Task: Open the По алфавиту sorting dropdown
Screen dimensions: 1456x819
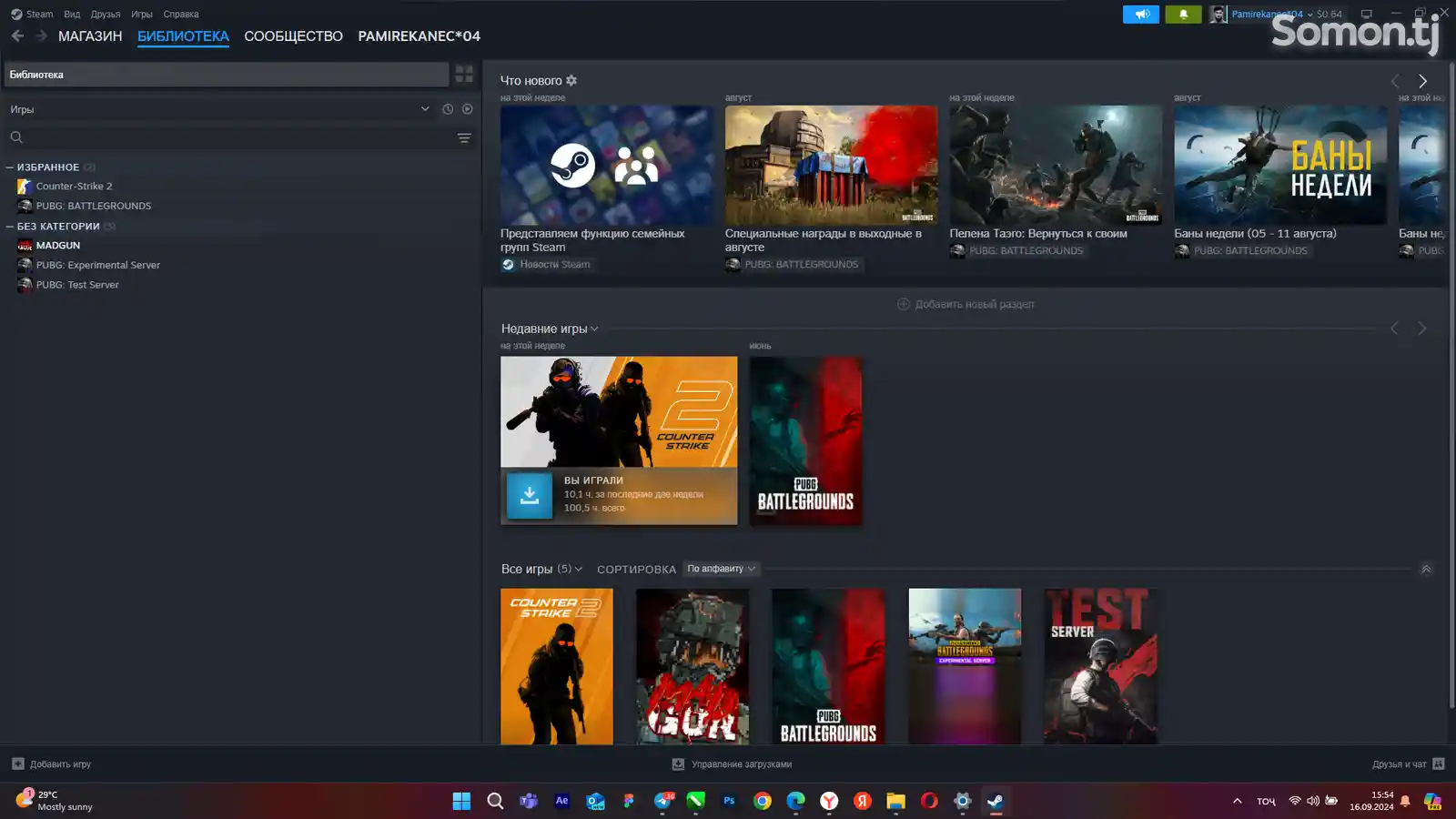Action: 722,569
